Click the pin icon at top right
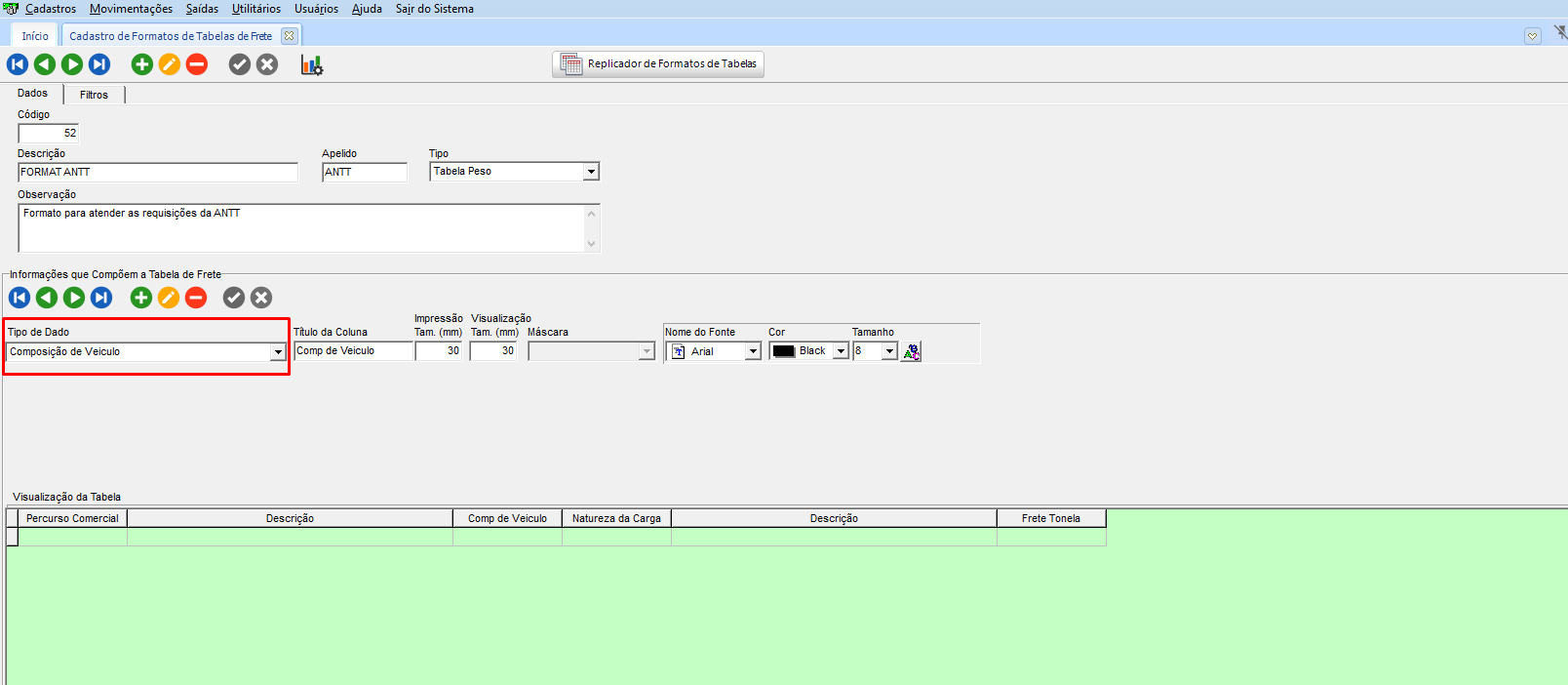The width and height of the screenshot is (1568, 685). (x=1560, y=32)
